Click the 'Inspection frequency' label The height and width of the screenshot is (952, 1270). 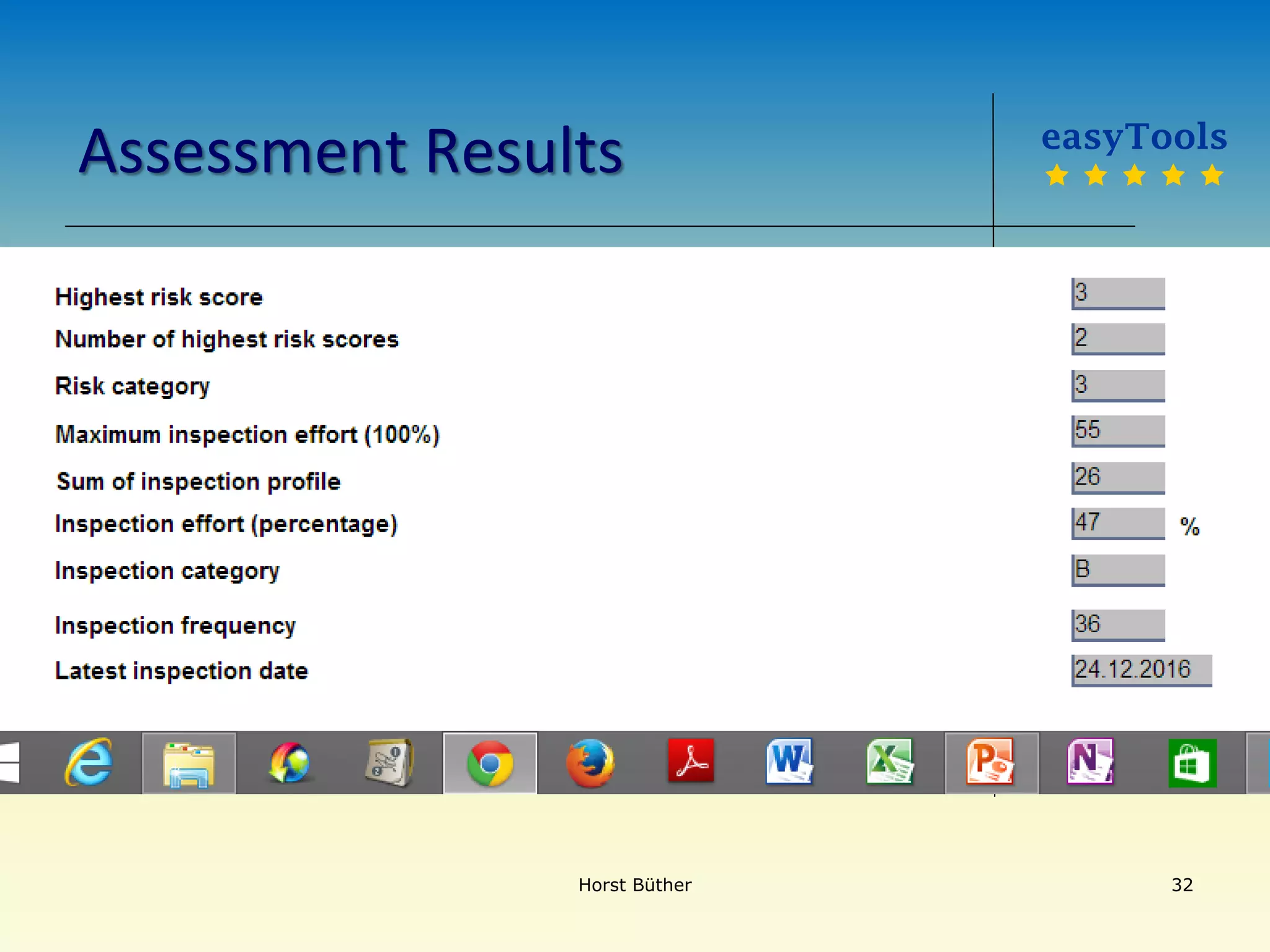pyautogui.click(x=175, y=626)
